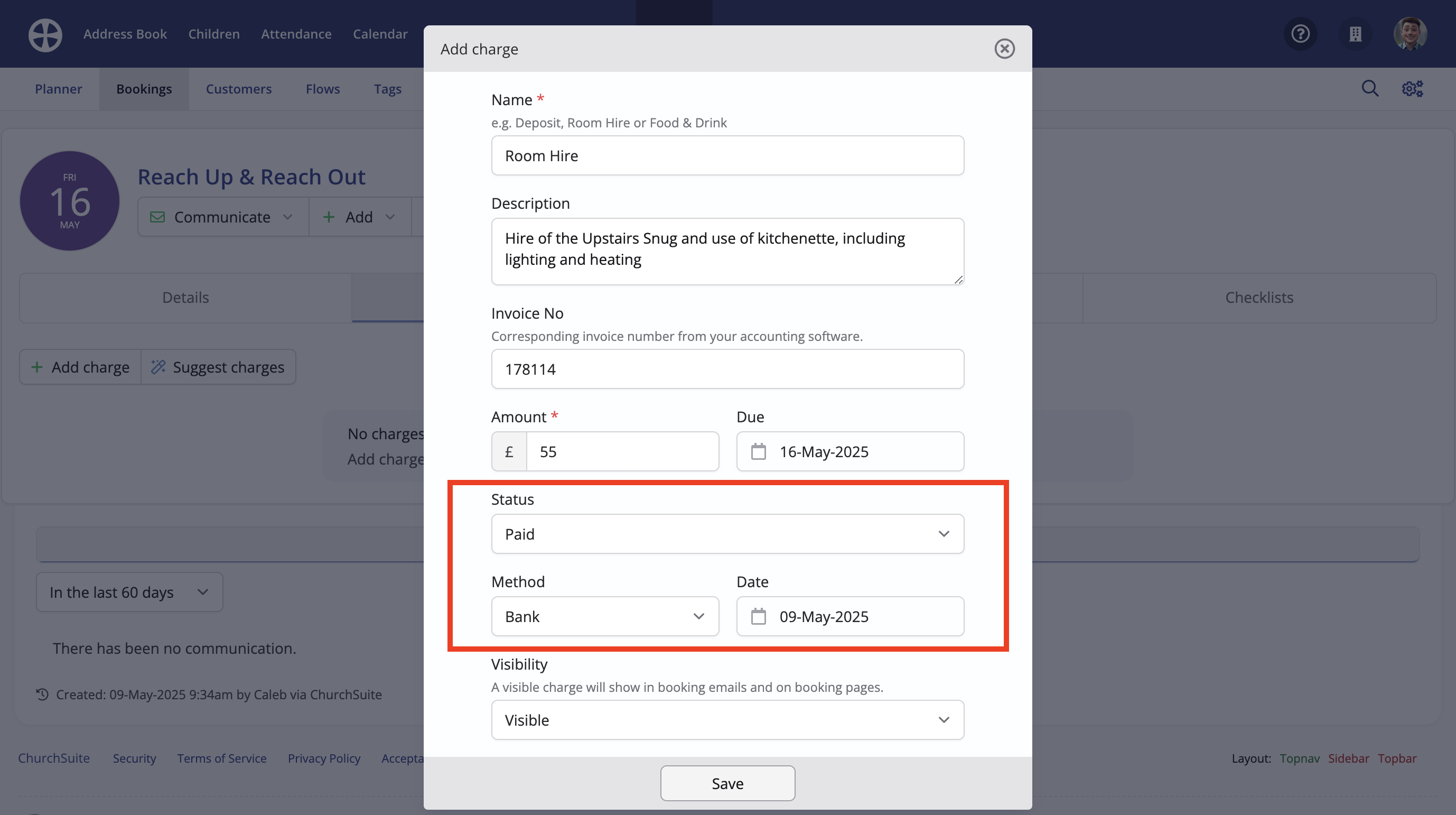Screen dimensions: 1456x815
Task: Click the Suggest charges button
Action: (x=218, y=367)
